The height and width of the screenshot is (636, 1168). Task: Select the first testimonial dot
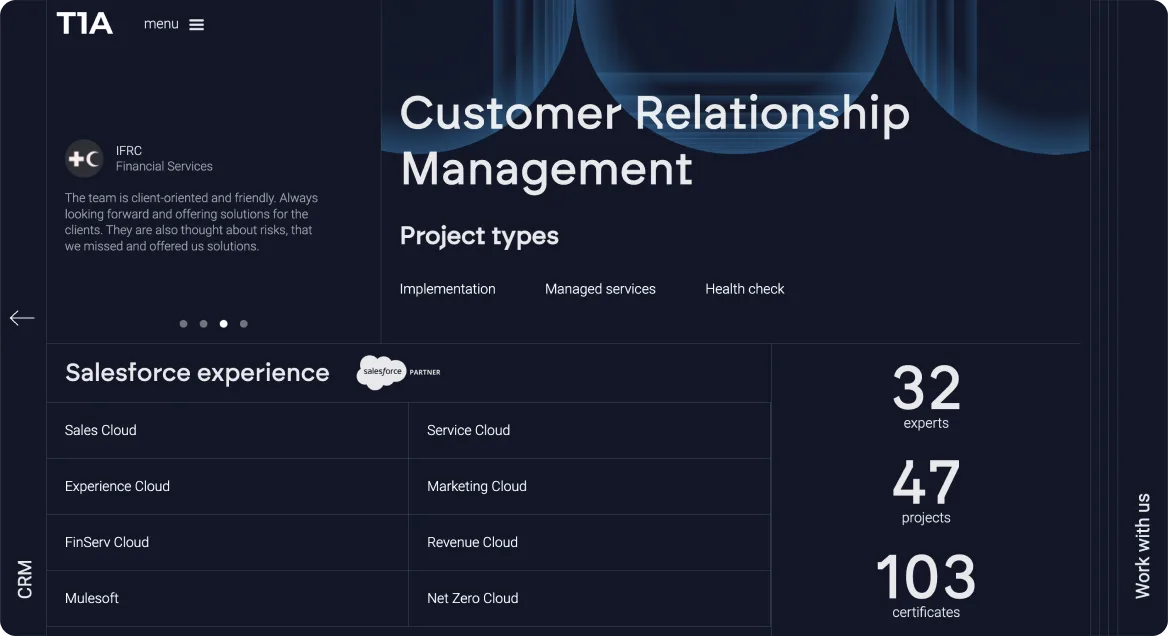(x=183, y=324)
